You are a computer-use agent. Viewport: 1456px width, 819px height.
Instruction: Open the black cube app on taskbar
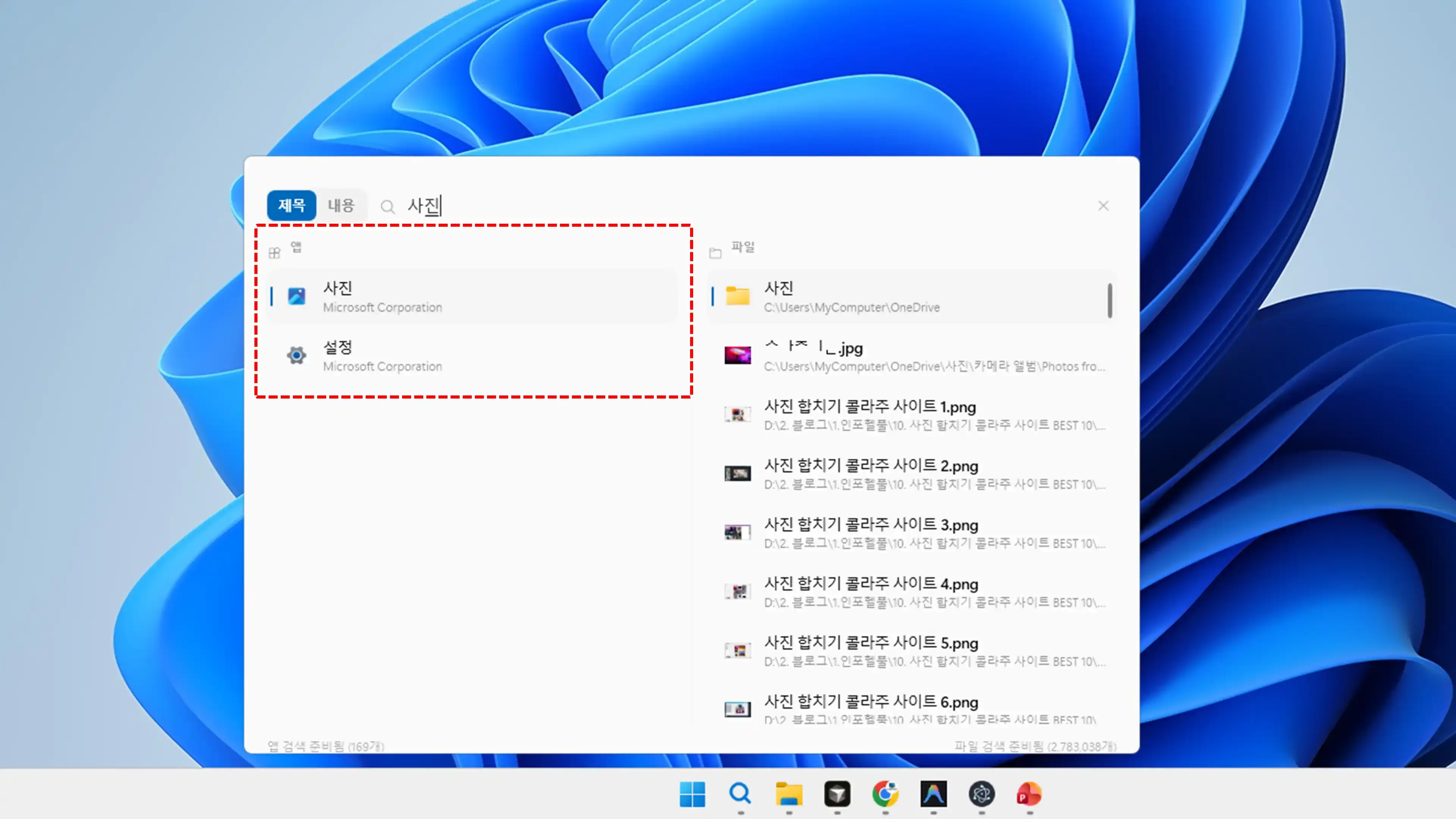pyautogui.click(x=837, y=794)
